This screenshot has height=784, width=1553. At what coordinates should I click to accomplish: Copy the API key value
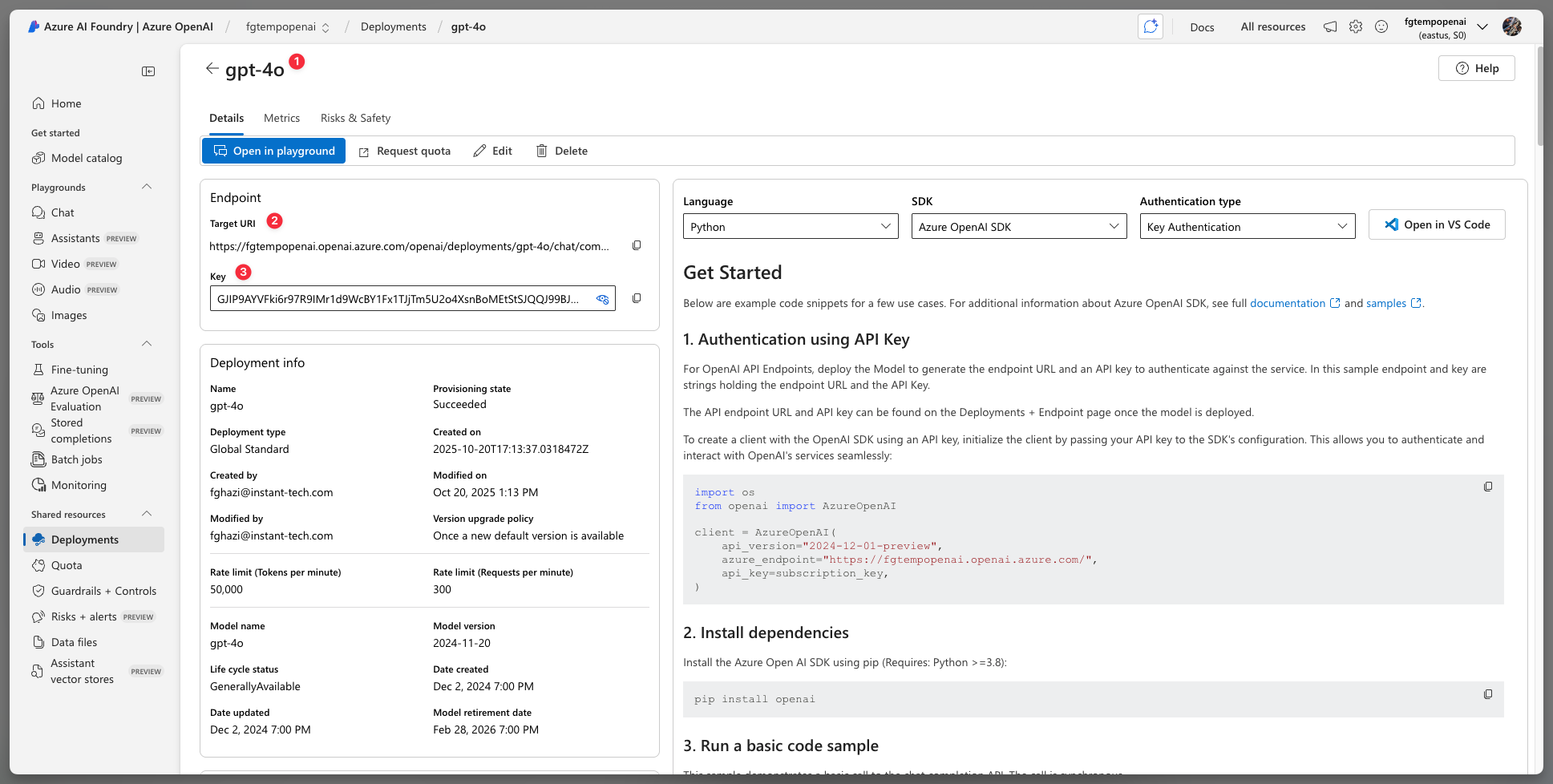click(637, 298)
